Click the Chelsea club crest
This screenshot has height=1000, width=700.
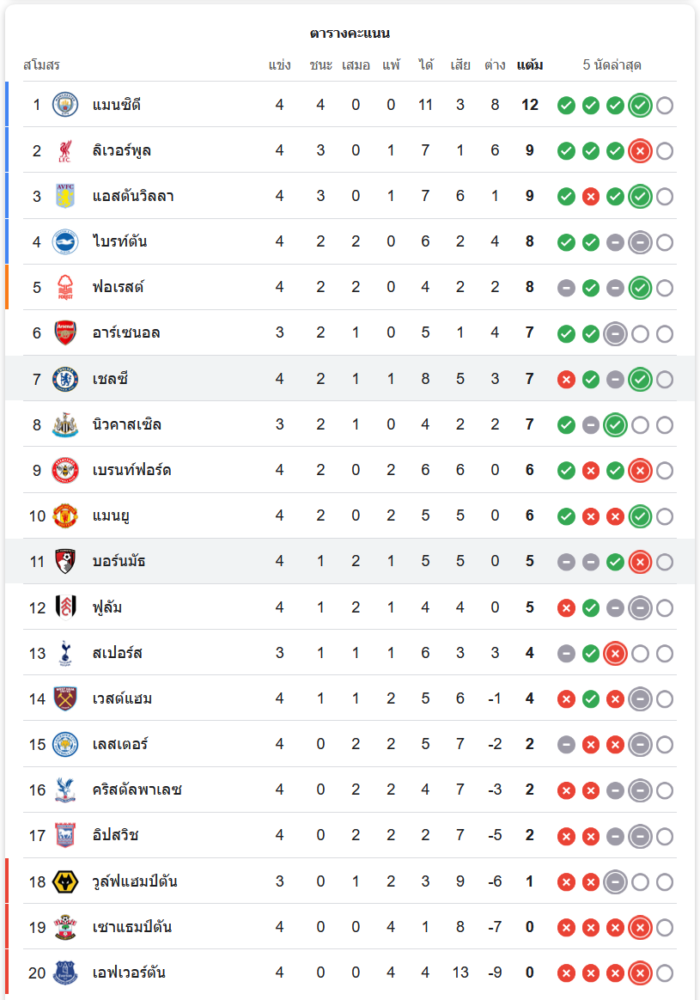pos(65,379)
